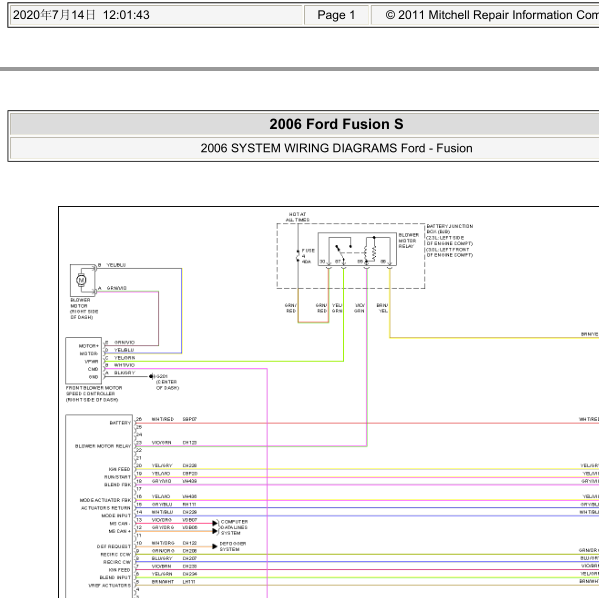Click the 'BLEND FBK' pin label

point(117,485)
